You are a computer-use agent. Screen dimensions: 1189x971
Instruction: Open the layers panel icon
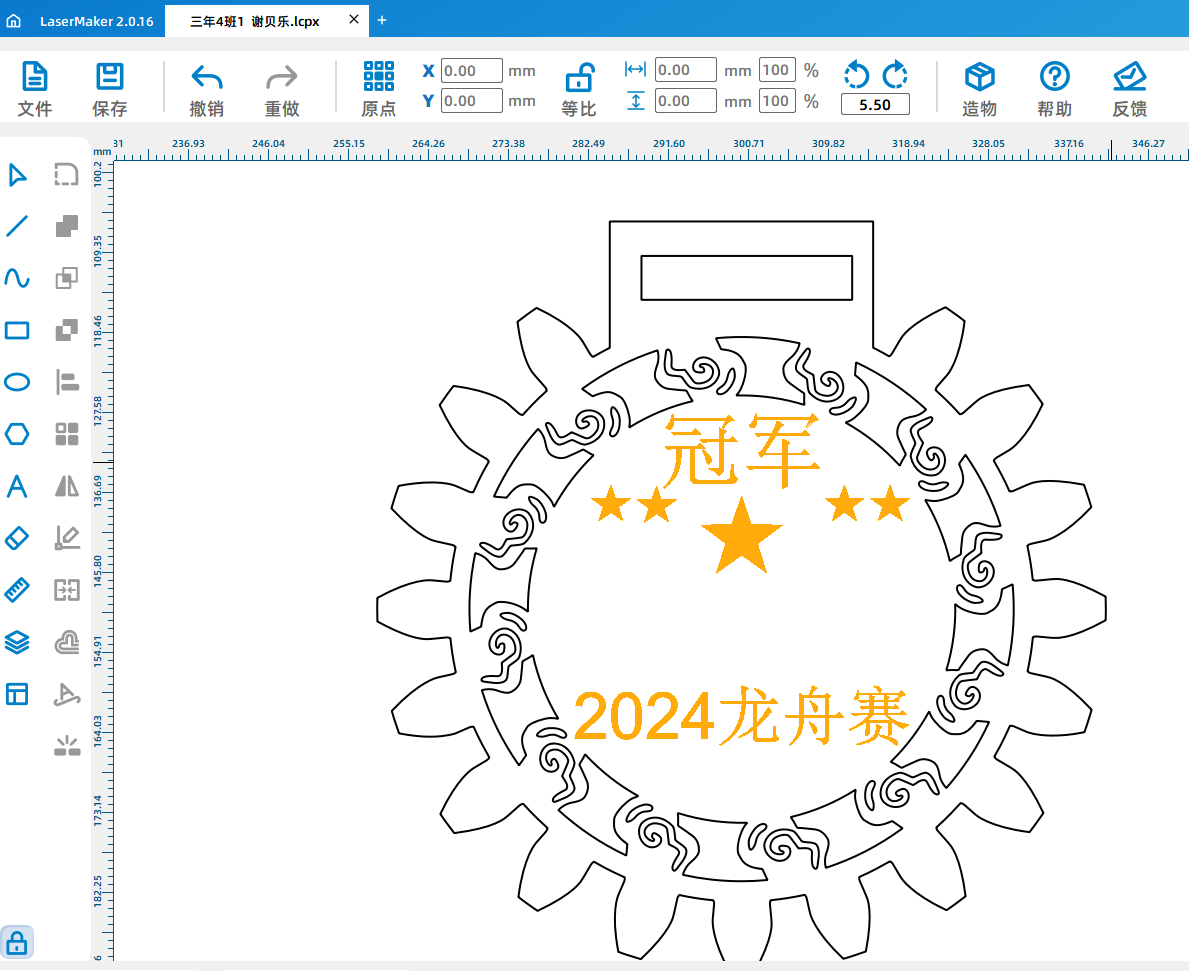18,642
